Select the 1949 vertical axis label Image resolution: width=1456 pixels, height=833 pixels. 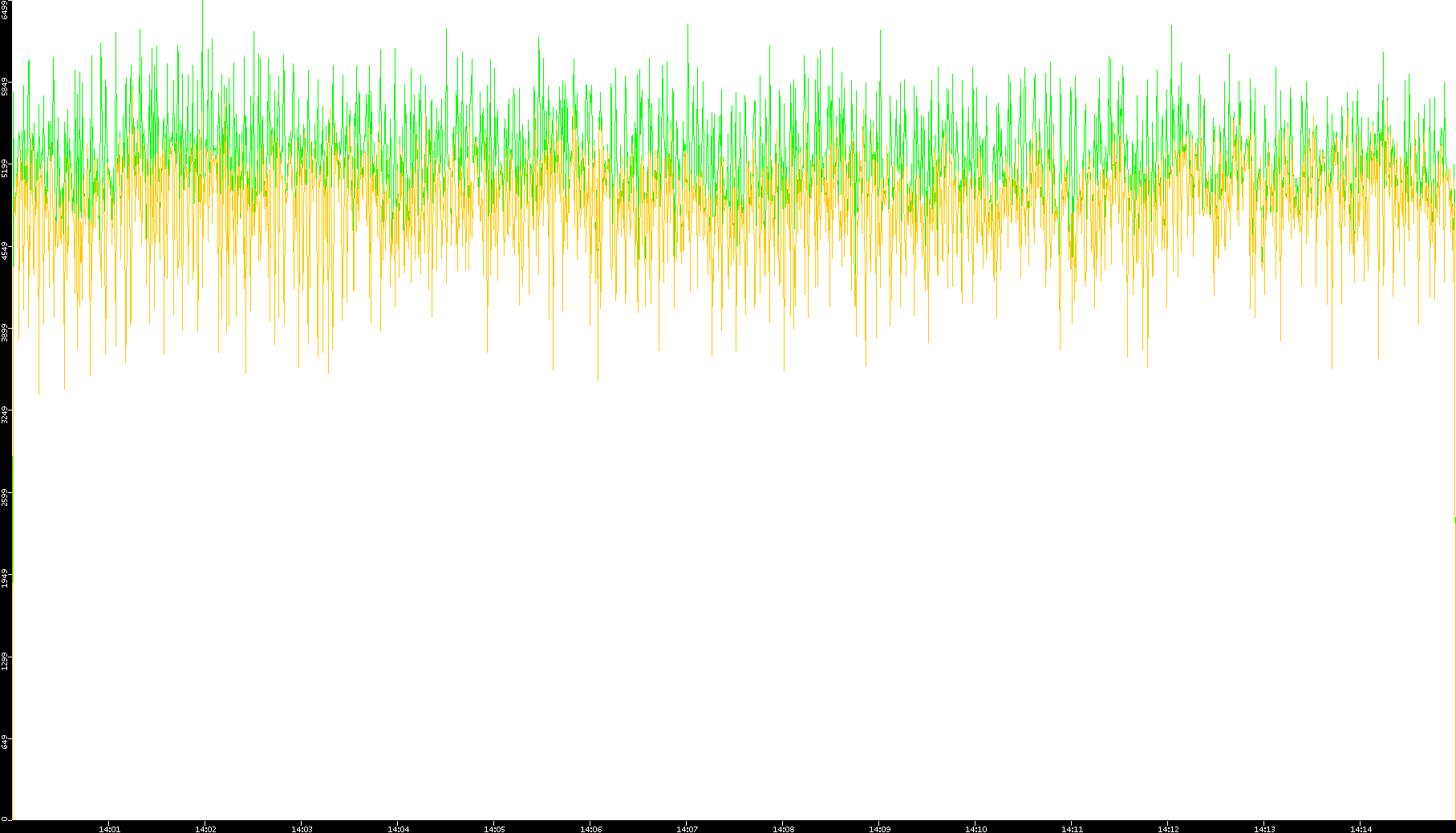pos(6,579)
